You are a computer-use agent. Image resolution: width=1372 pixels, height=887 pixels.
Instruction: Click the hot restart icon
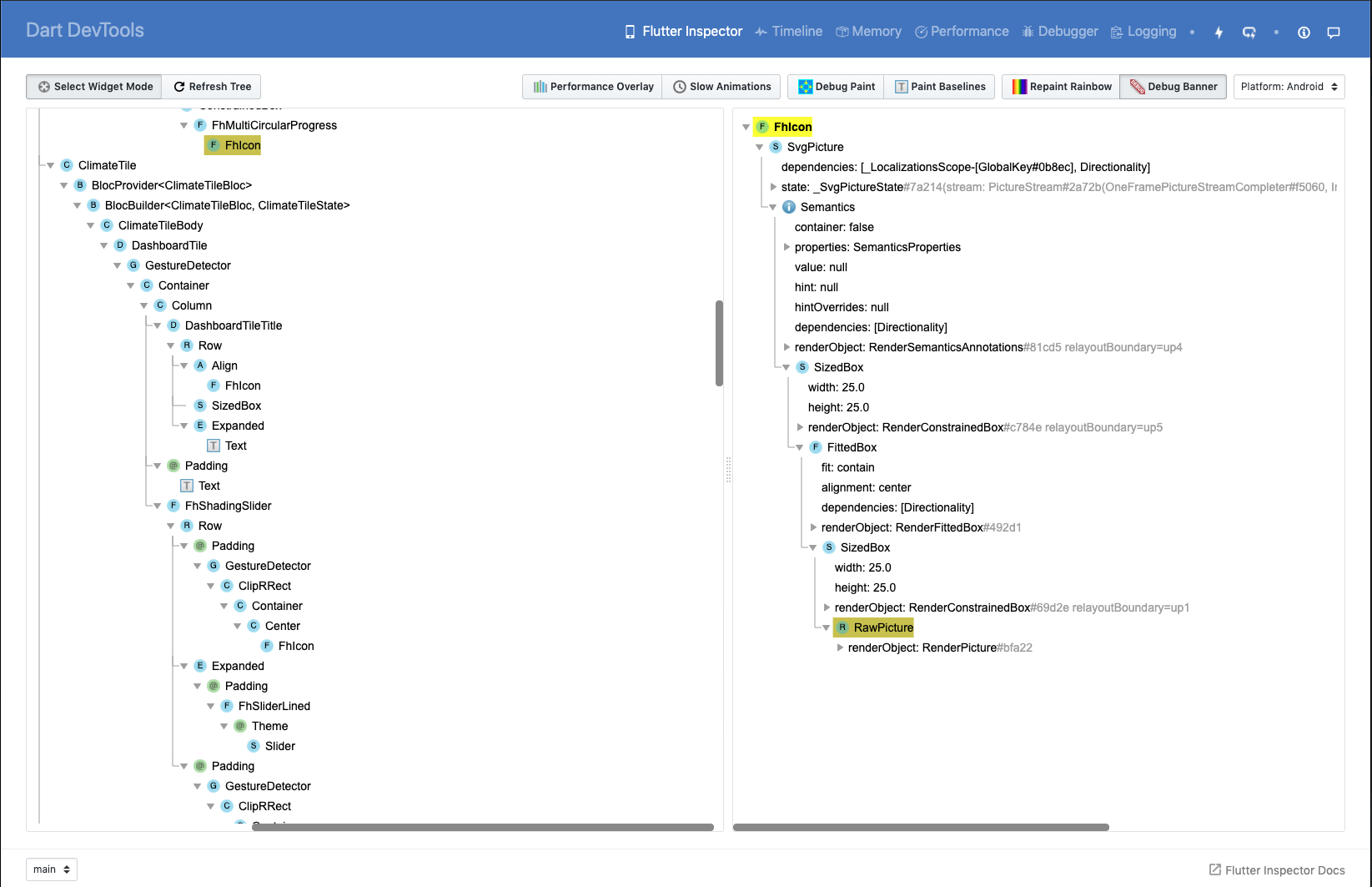(x=1249, y=33)
